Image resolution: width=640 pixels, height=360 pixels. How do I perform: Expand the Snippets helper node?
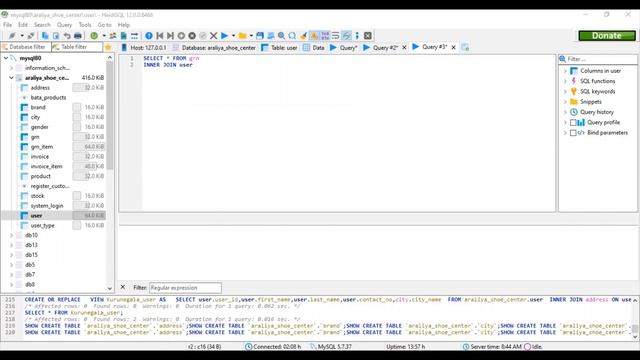(565, 102)
